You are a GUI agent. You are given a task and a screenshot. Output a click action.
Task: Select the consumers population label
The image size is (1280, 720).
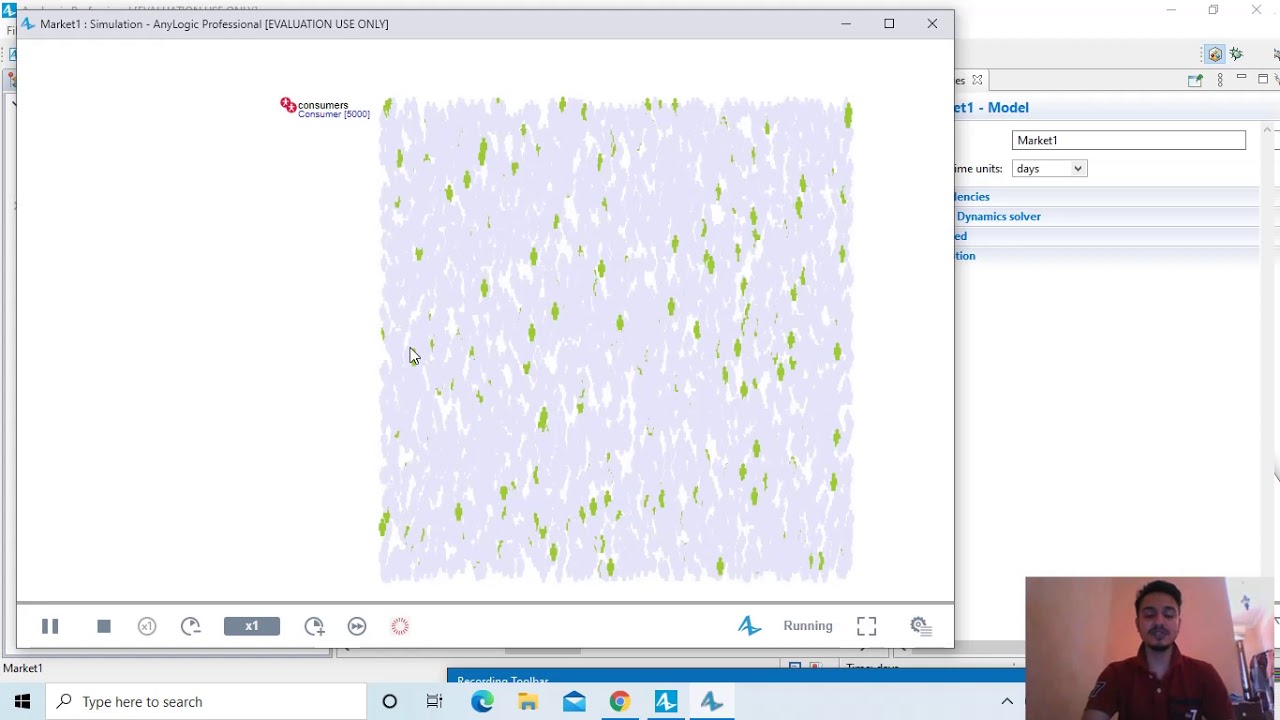click(323, 105)
